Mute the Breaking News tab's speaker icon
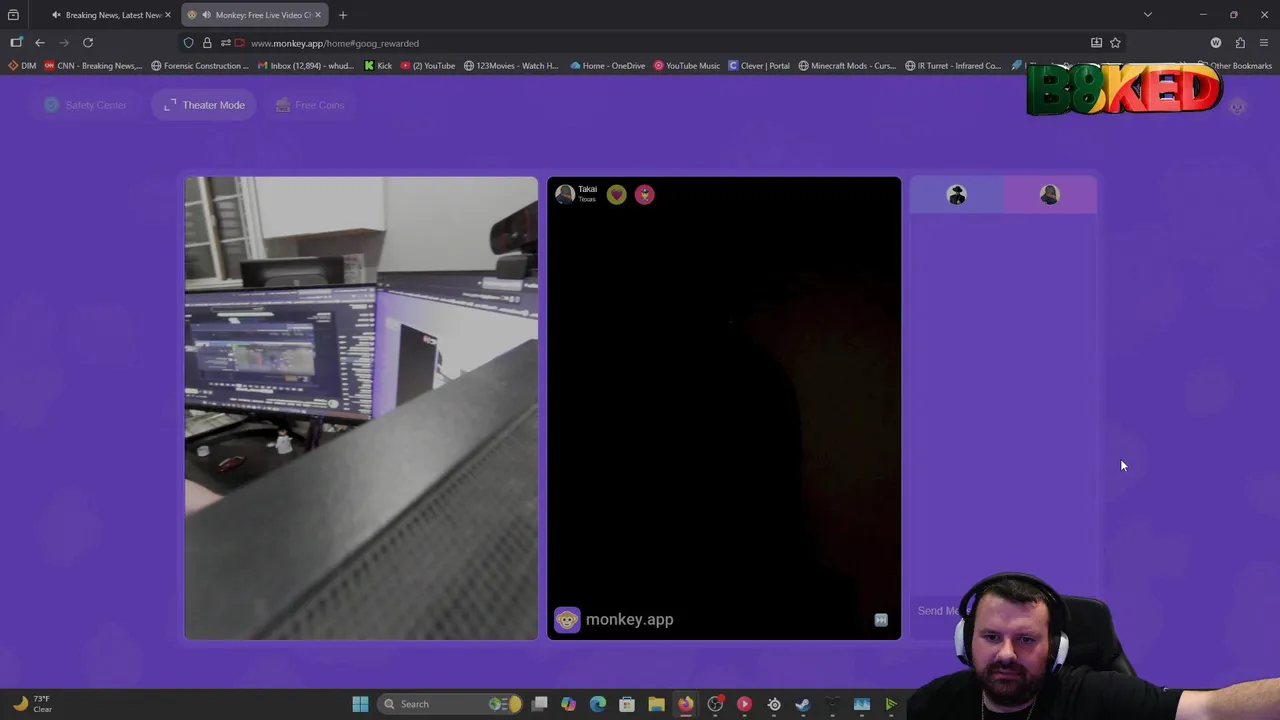The width and height of the screenshot is (1280, 720). click(56, 15)
